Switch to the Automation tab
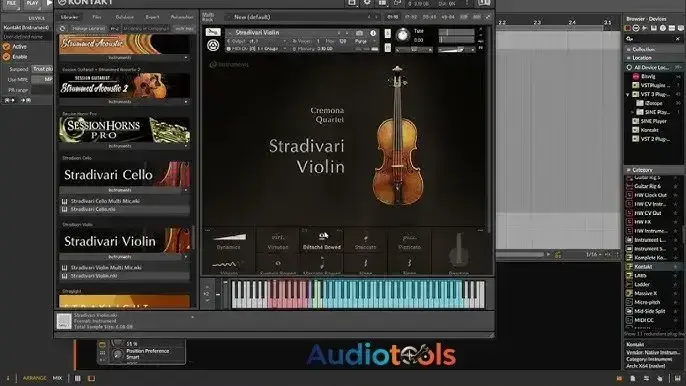Image resolution: width=686 pixels, height=386 pixels. pyautogui.click(x=182, y=17)
